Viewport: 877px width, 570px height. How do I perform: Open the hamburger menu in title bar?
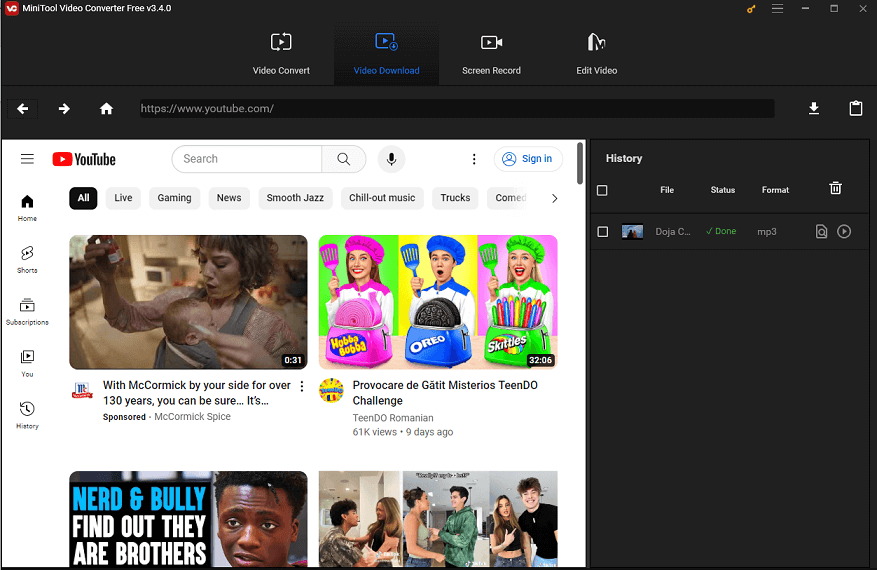pyautogui.click(x=777, y=9)
